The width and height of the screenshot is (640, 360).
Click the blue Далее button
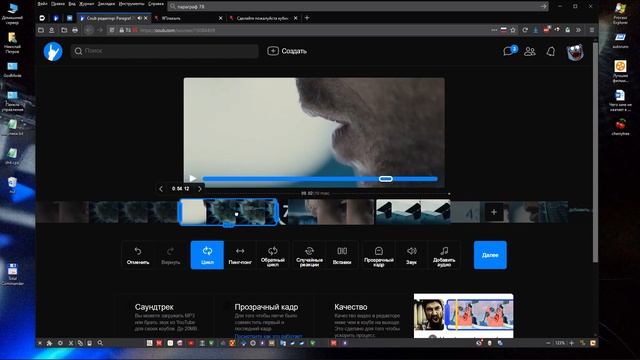tap(490, 255)
